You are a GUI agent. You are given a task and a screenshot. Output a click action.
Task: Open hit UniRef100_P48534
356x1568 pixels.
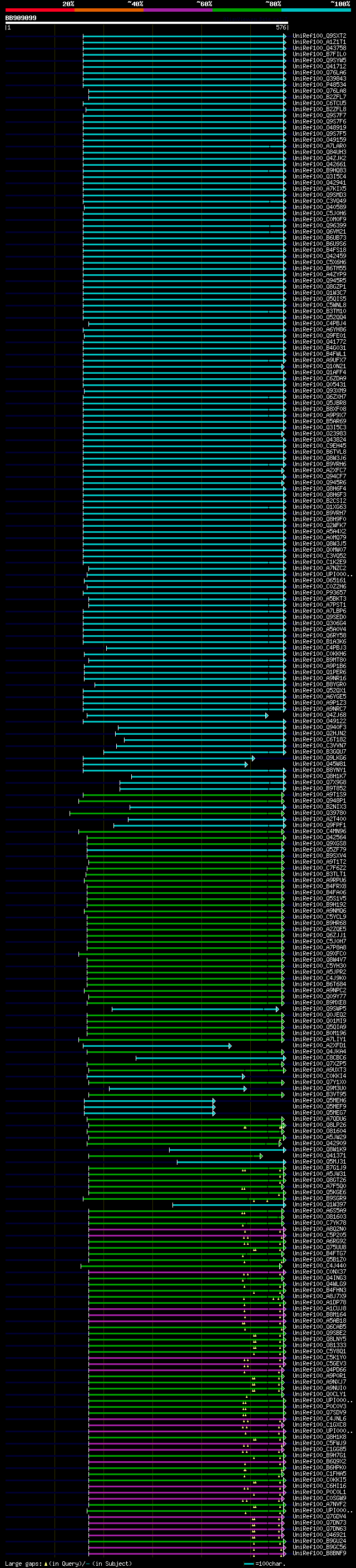click(x=319, y=85)
